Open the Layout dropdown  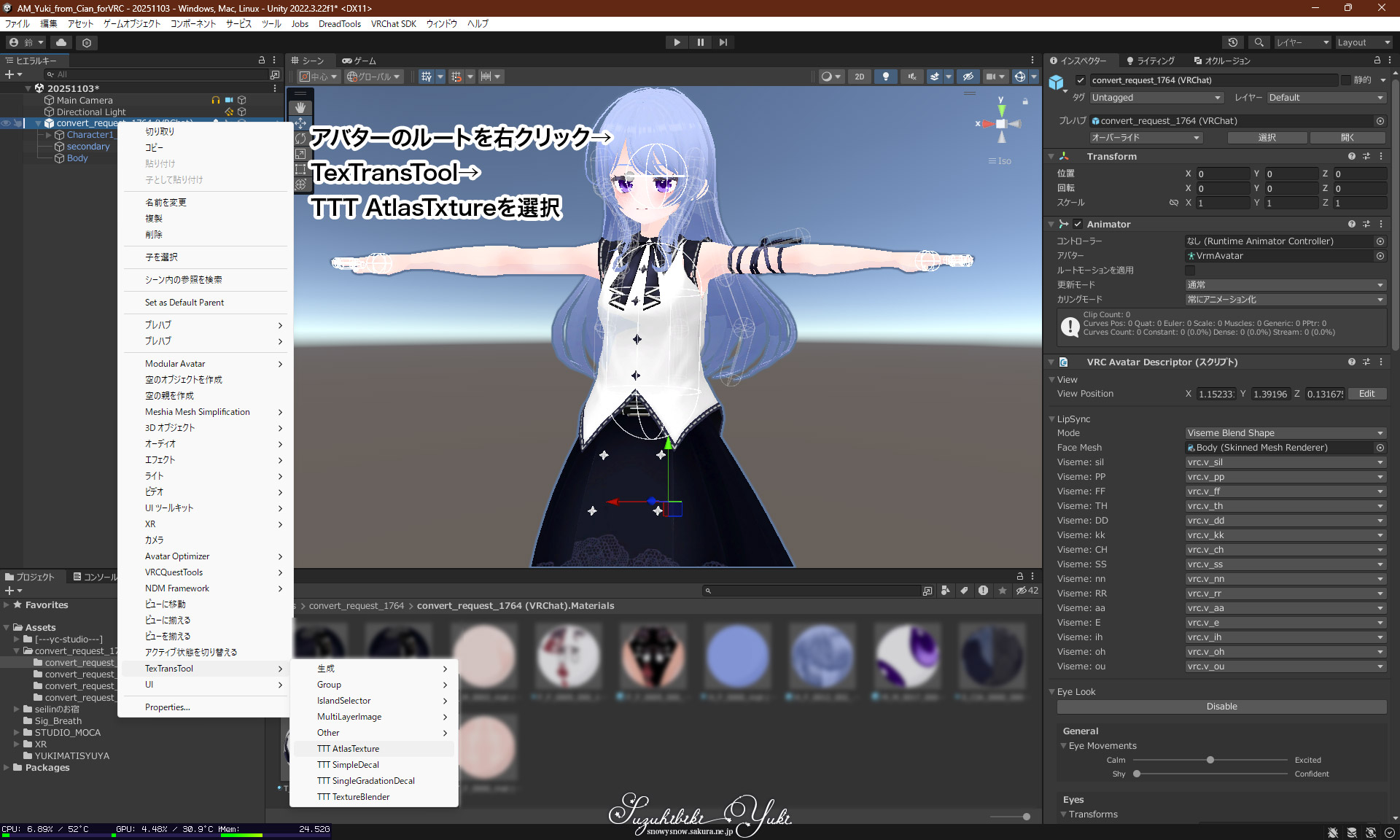click(1363, 42)
